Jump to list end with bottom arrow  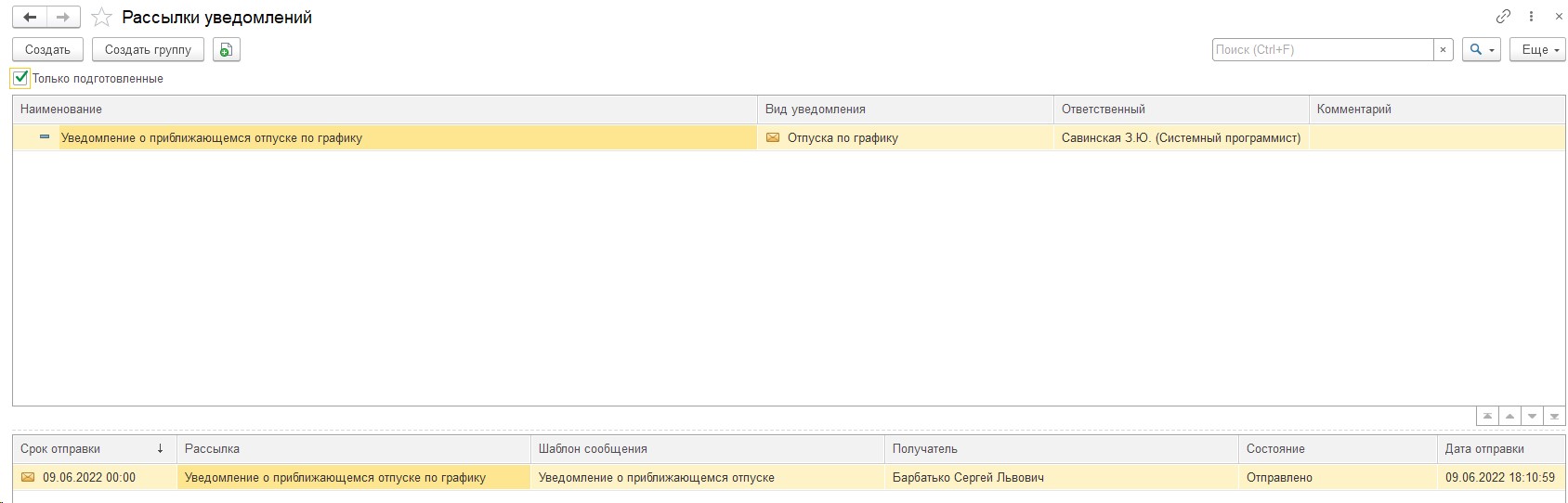coord(1555,417)
